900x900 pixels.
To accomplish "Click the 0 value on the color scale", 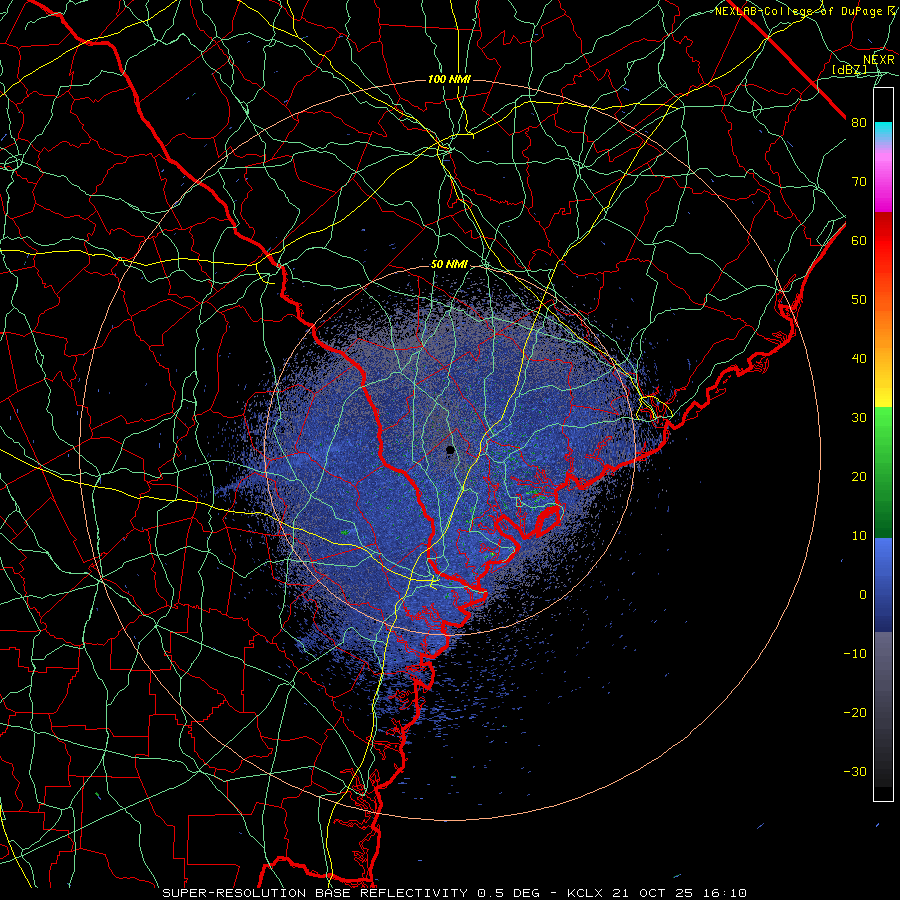I will pyautogui.click(x=863, y=595).
